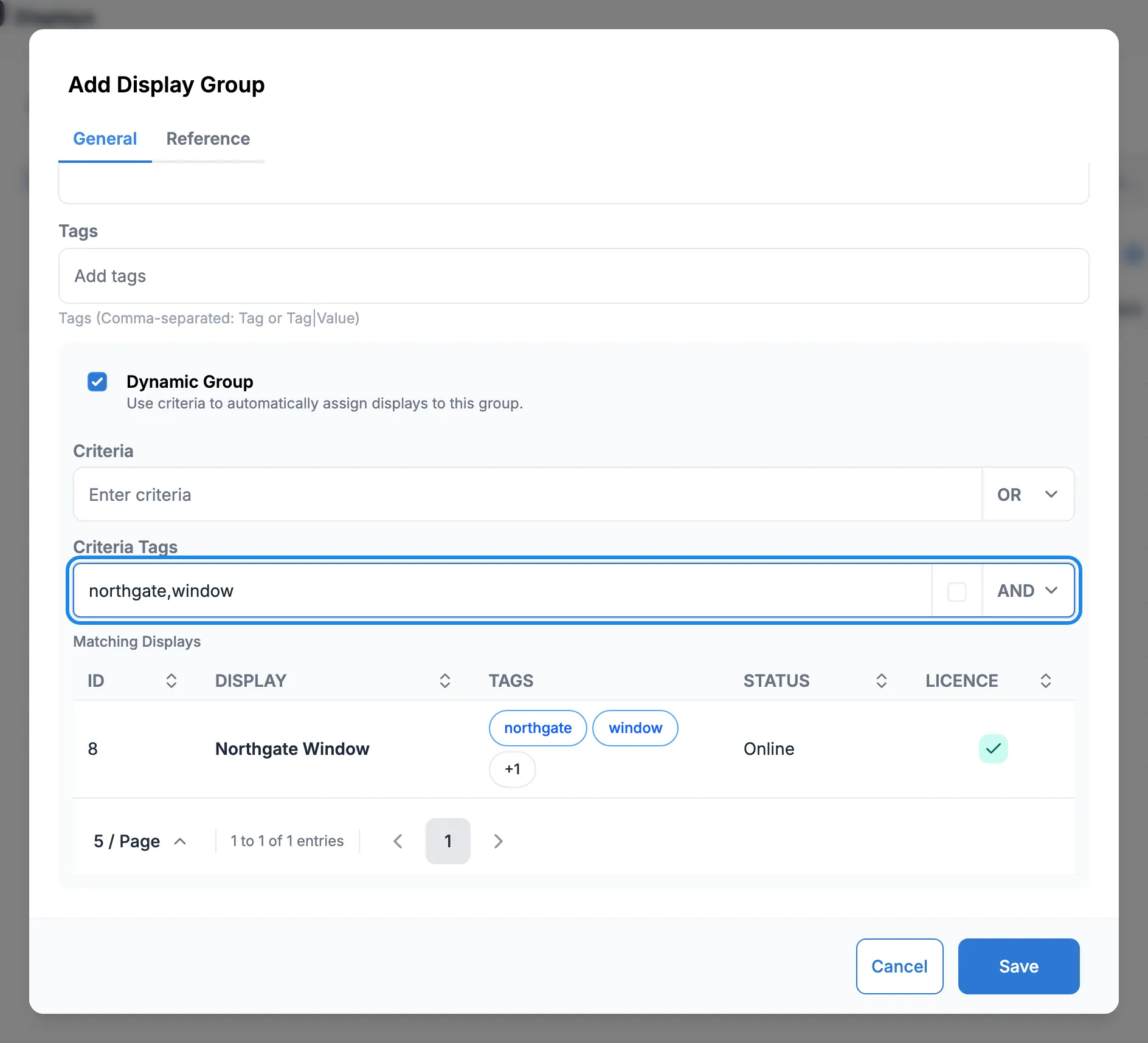Save the new display group

click(1019, 966)
